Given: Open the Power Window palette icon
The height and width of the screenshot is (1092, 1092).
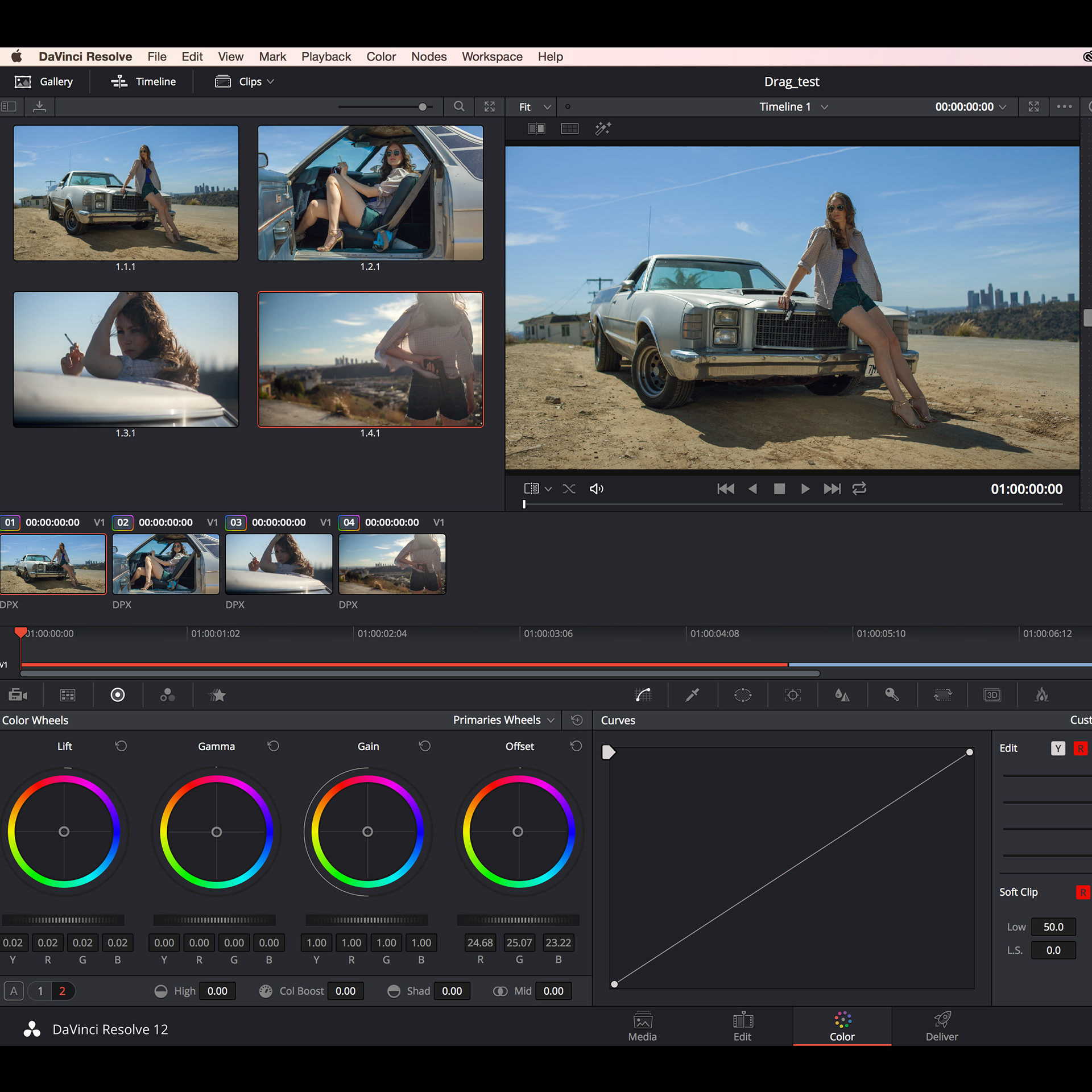Looking at the screenshot, I should point(743,695).
